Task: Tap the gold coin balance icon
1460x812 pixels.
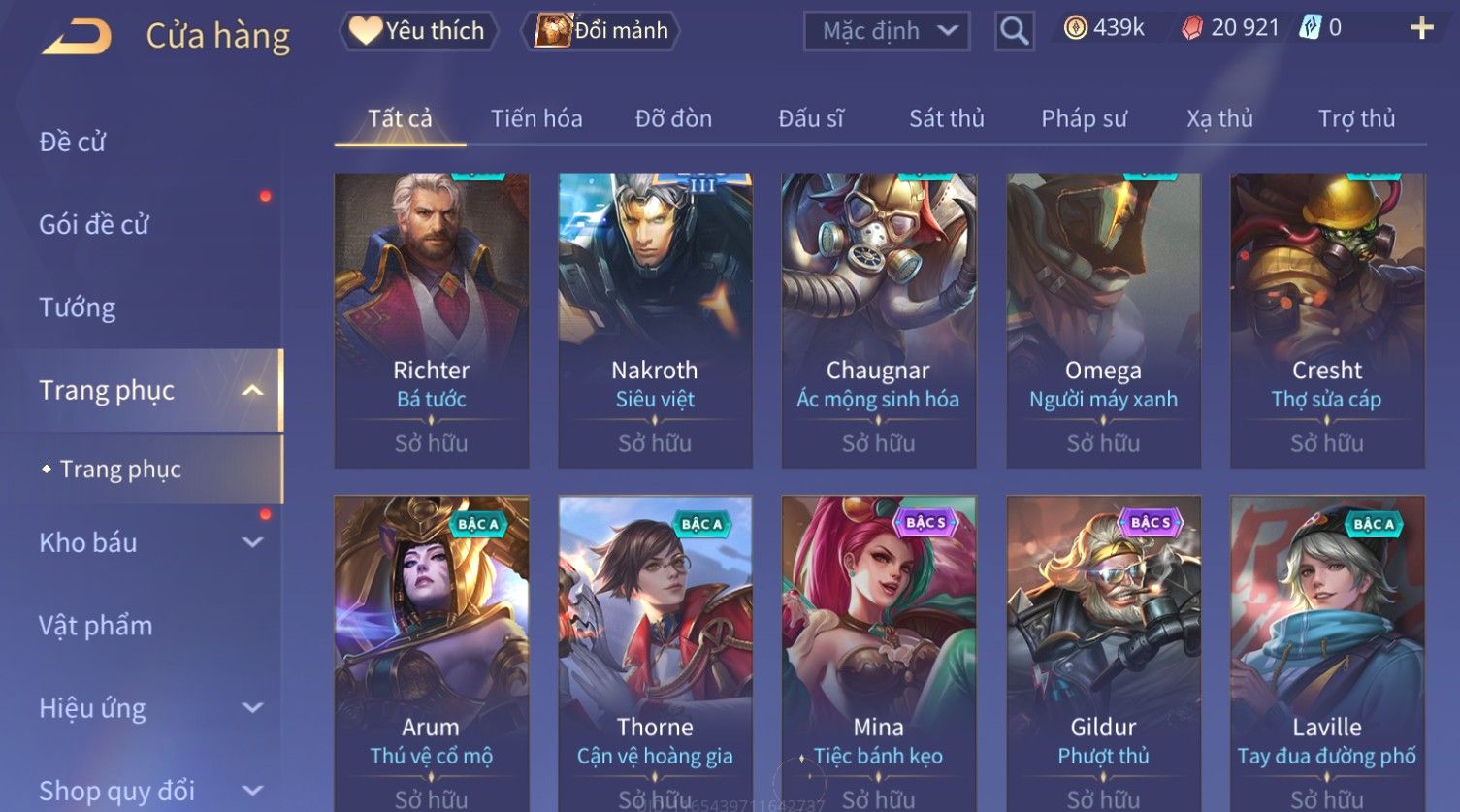Action: point(1075,28)
